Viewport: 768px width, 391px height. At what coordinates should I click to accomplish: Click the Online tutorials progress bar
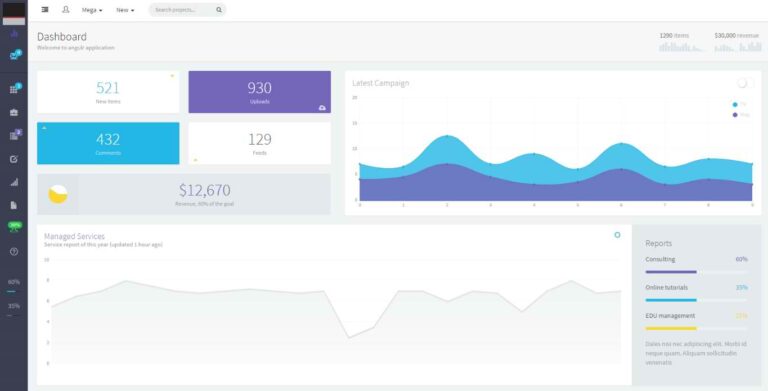tap(696, 300)
